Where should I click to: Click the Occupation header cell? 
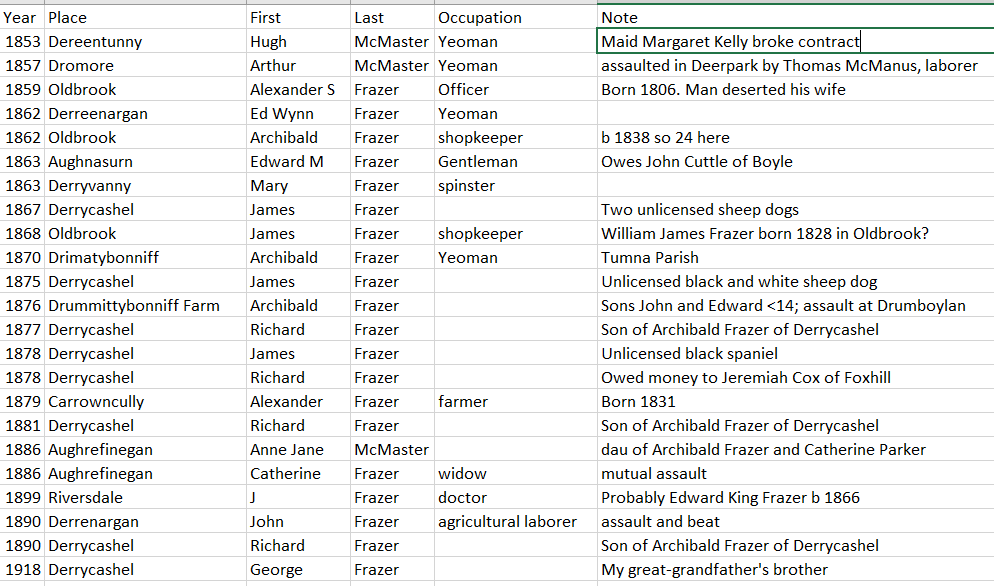480,17
